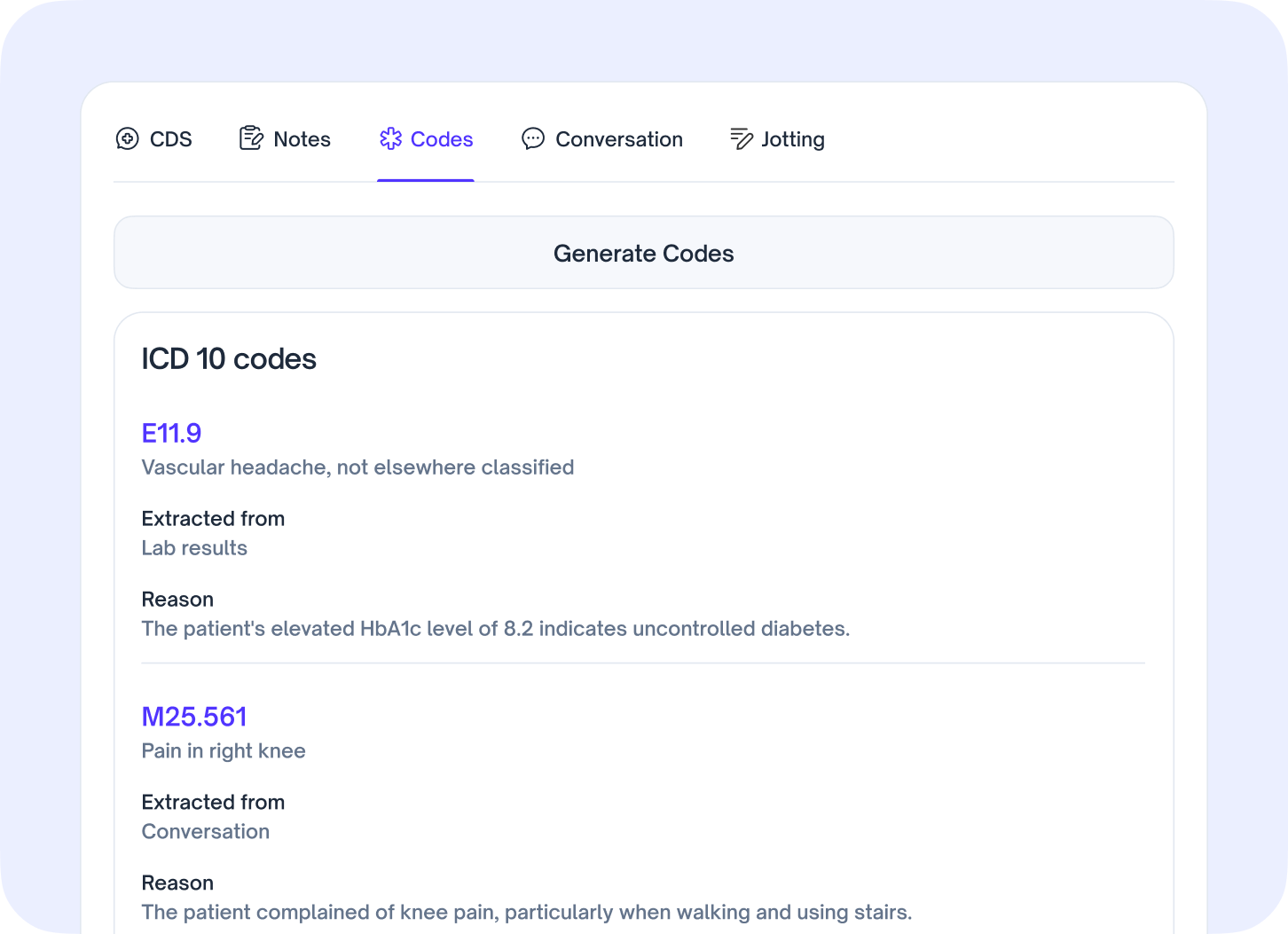Click the Lab results source text
Viewport: 1288px width, 934px height.
click(x=194, y=548)
